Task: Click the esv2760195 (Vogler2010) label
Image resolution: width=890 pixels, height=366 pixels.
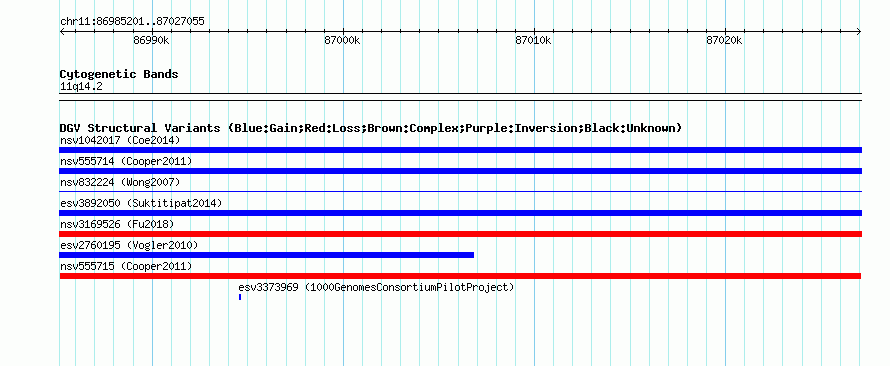Action: (x=129, y=245)
